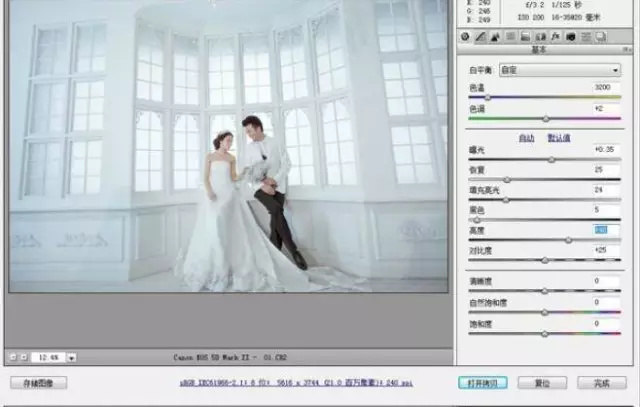
Task: Open the Camera Calibration panel icon
Action: coord(571,37)
